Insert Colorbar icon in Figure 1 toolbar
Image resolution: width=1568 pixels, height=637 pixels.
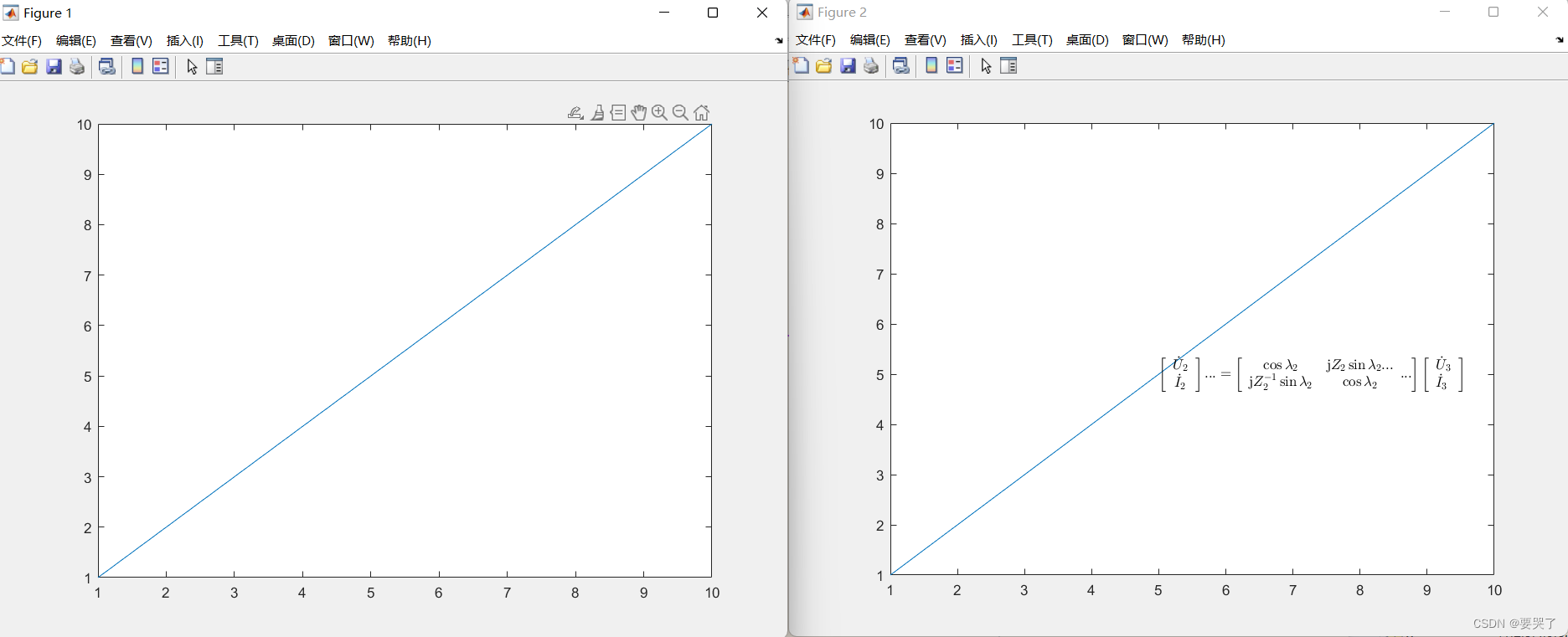tap(137, 67)
